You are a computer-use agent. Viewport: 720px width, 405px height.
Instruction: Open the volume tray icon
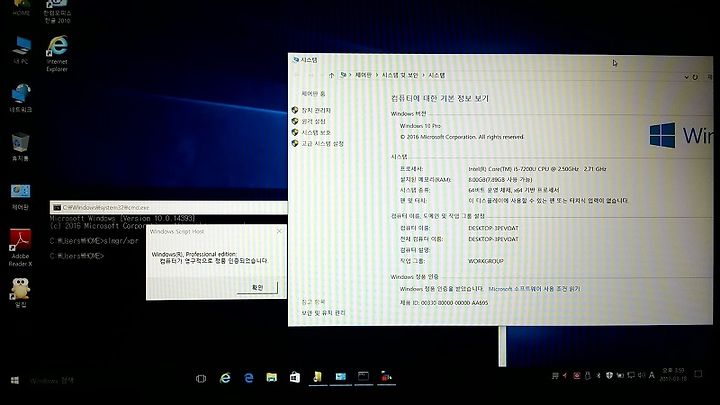641,375
